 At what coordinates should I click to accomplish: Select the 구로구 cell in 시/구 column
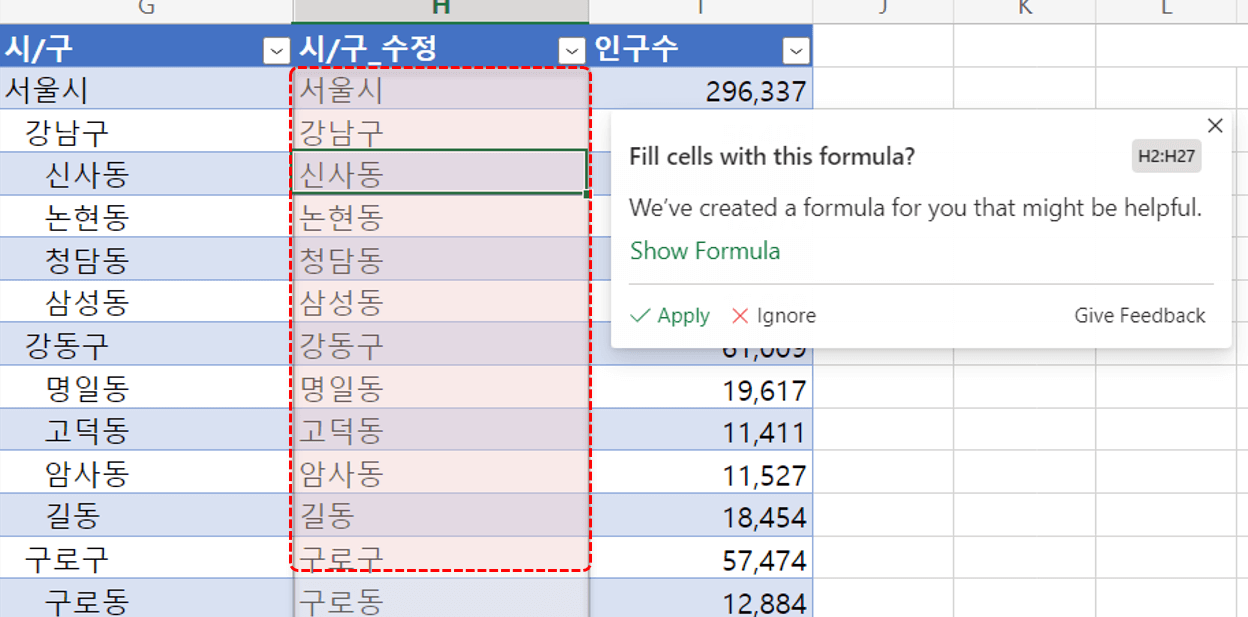146,558
